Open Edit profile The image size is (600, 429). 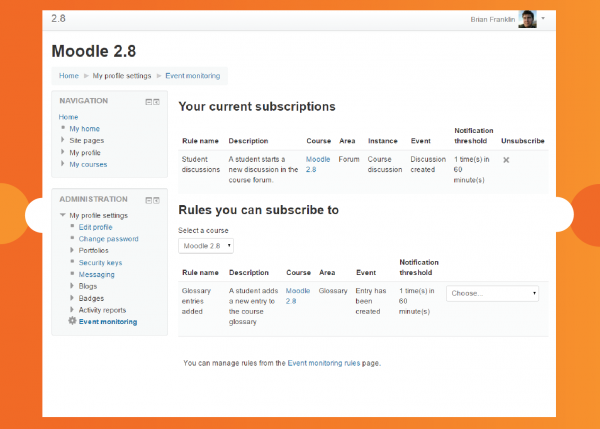(x=95, y=227)
